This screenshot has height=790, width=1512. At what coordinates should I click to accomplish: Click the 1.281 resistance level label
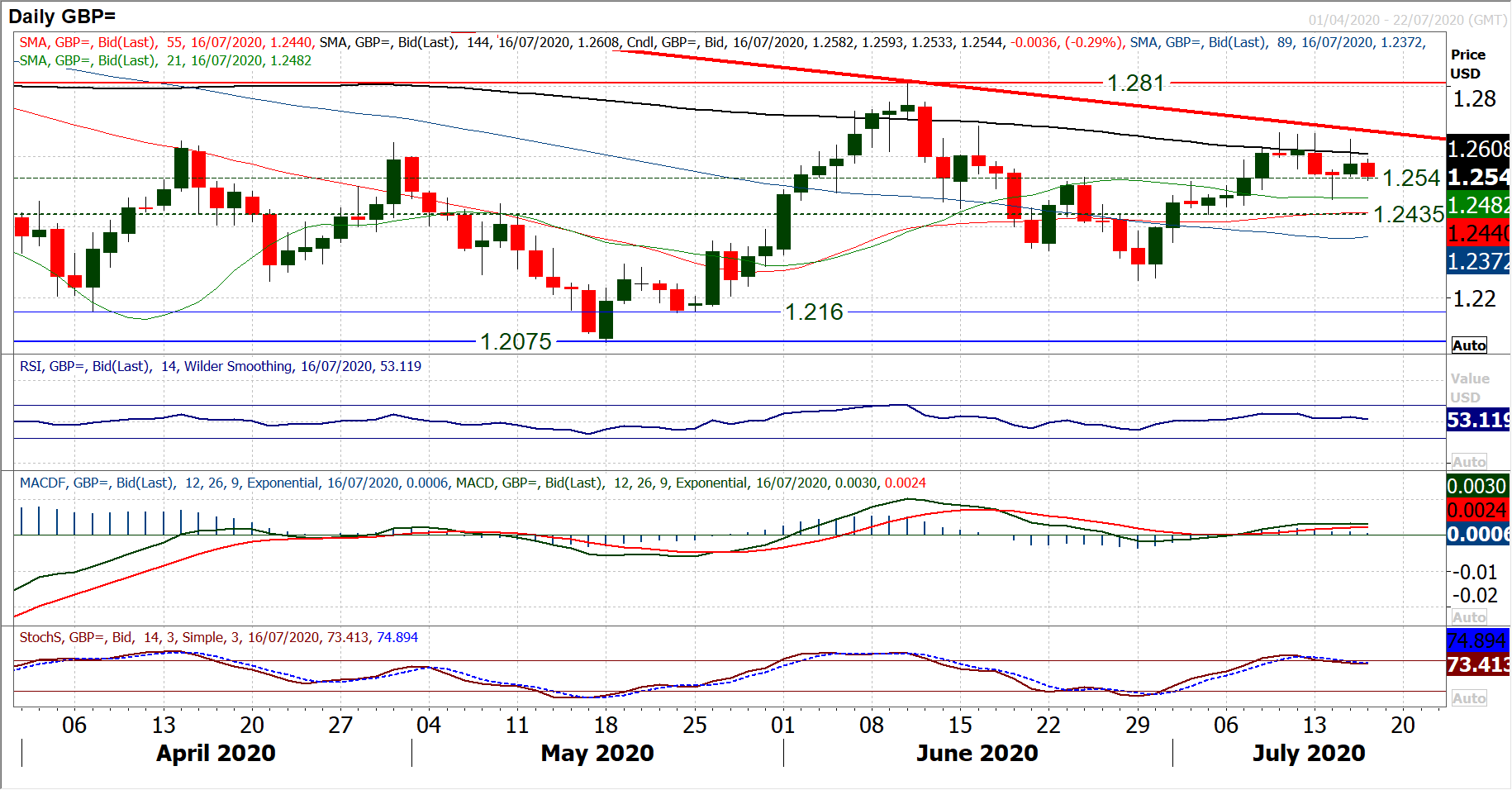click(x=1135, y=83)
